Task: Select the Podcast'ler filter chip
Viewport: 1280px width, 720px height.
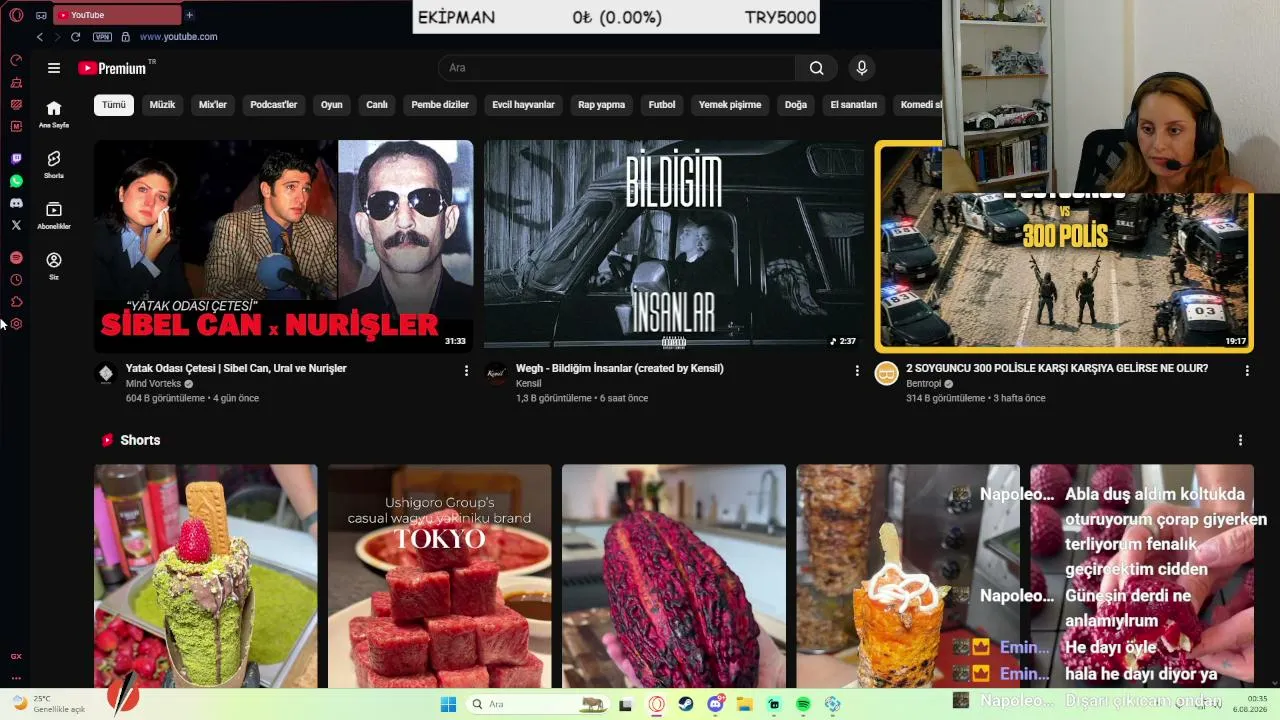Action: [274, 105]
